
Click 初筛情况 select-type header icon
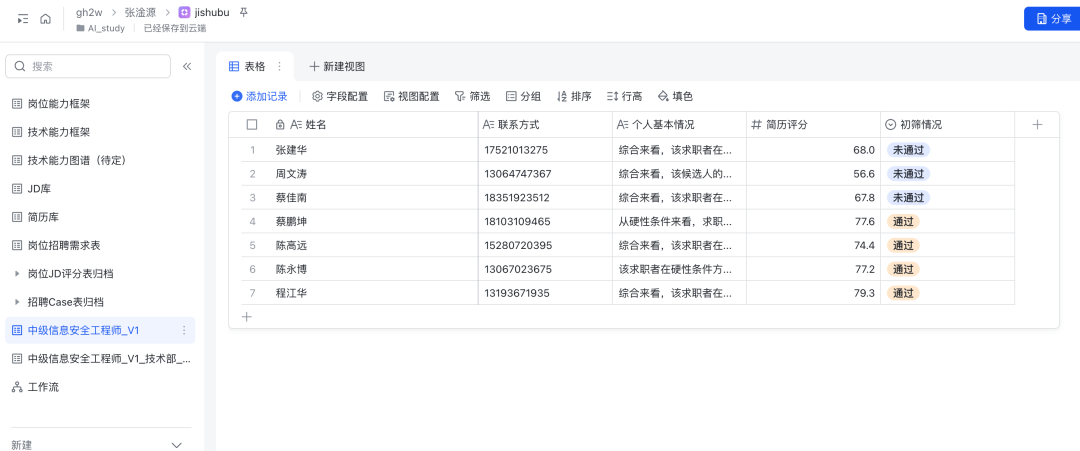click(890, 125)
